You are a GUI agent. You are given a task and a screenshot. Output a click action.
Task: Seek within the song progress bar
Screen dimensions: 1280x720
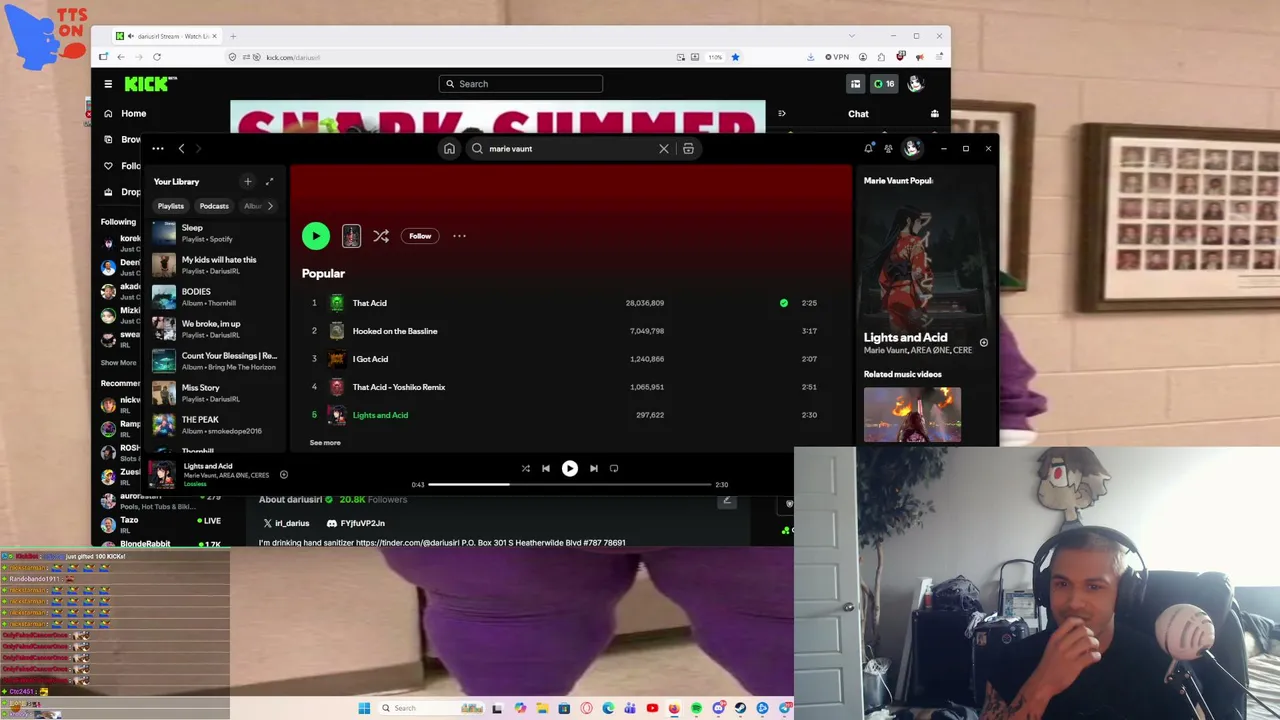569,485
